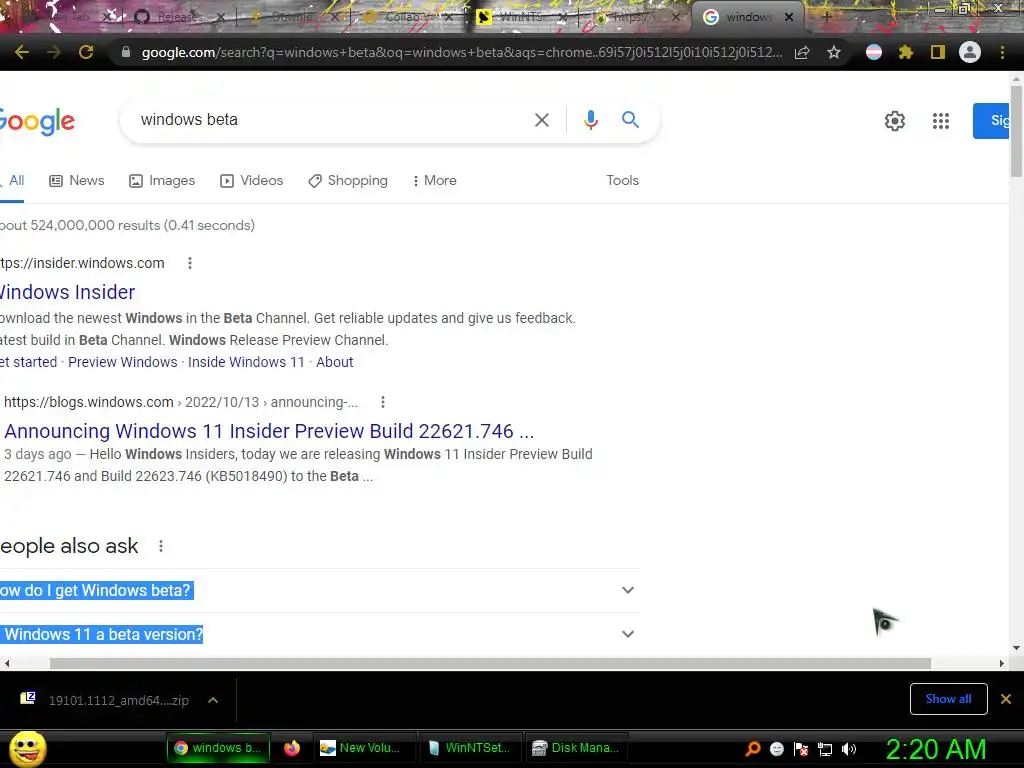Switch to the New Volume taskbar window
This screenshot has height=768, width=1024.
pos(364,748)
